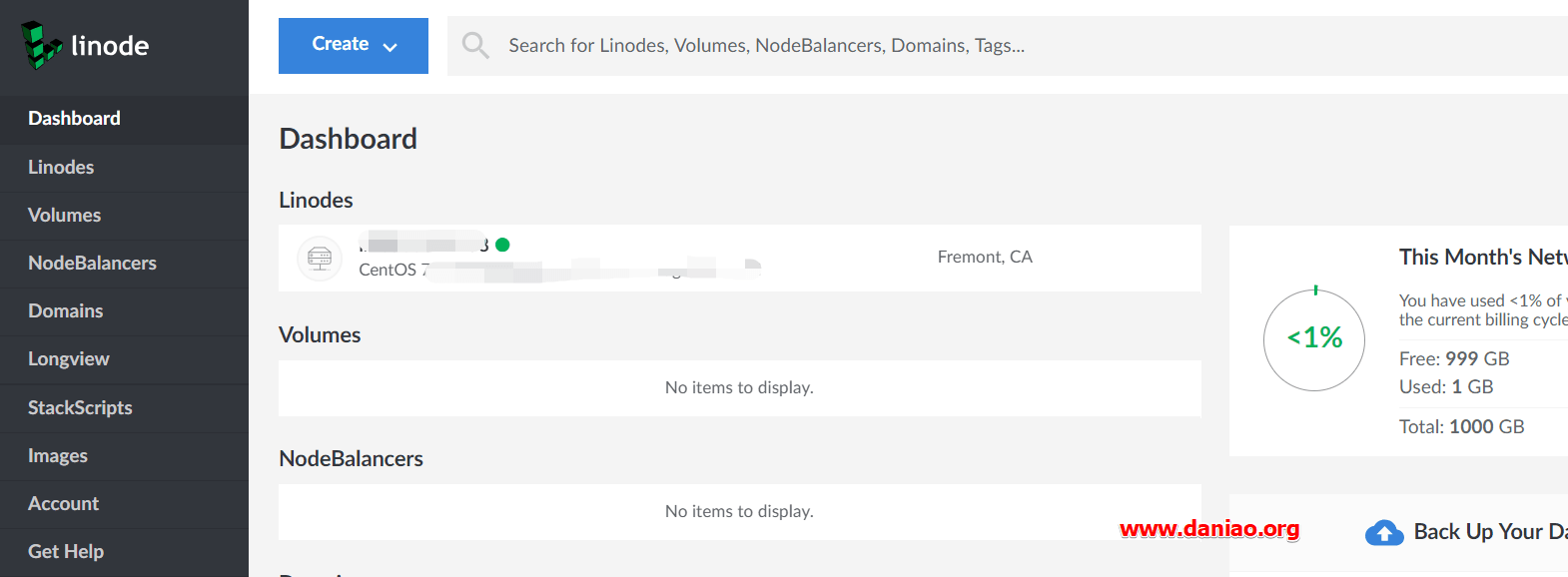Click the <1% network usage circle

pyautogui.click(x=1314, y=339)
